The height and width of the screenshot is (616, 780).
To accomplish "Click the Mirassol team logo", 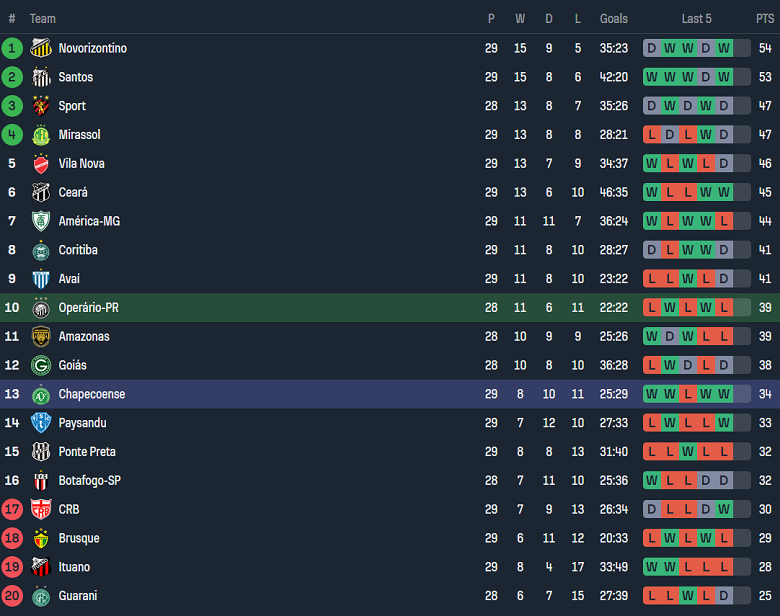I will (x=41, y=135).
